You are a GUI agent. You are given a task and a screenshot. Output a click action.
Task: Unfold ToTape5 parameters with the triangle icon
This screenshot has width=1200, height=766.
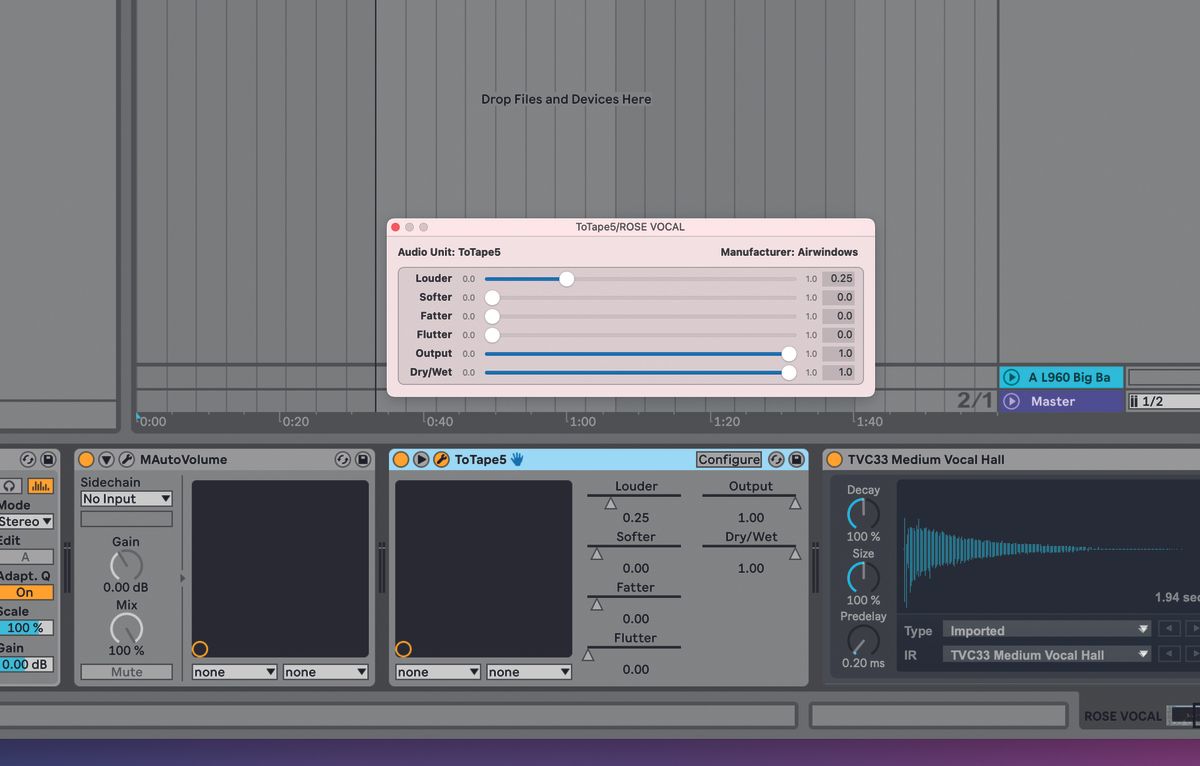[x=419, y=459]
